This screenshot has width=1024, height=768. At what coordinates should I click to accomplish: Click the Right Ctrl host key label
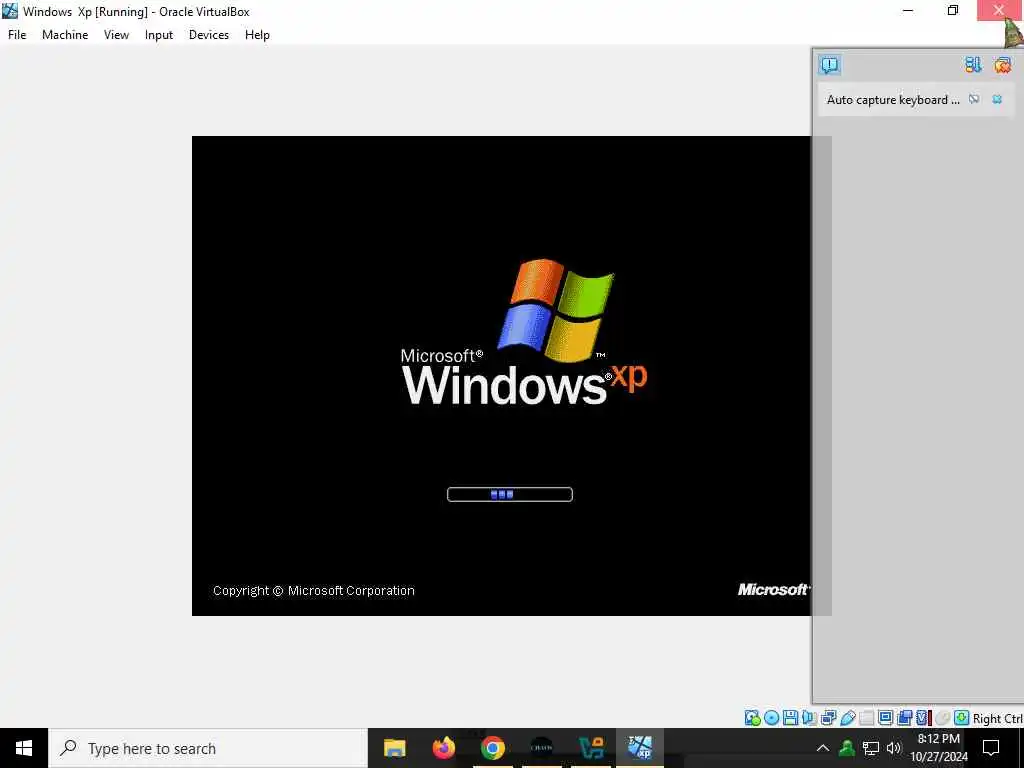coord(998,718)
